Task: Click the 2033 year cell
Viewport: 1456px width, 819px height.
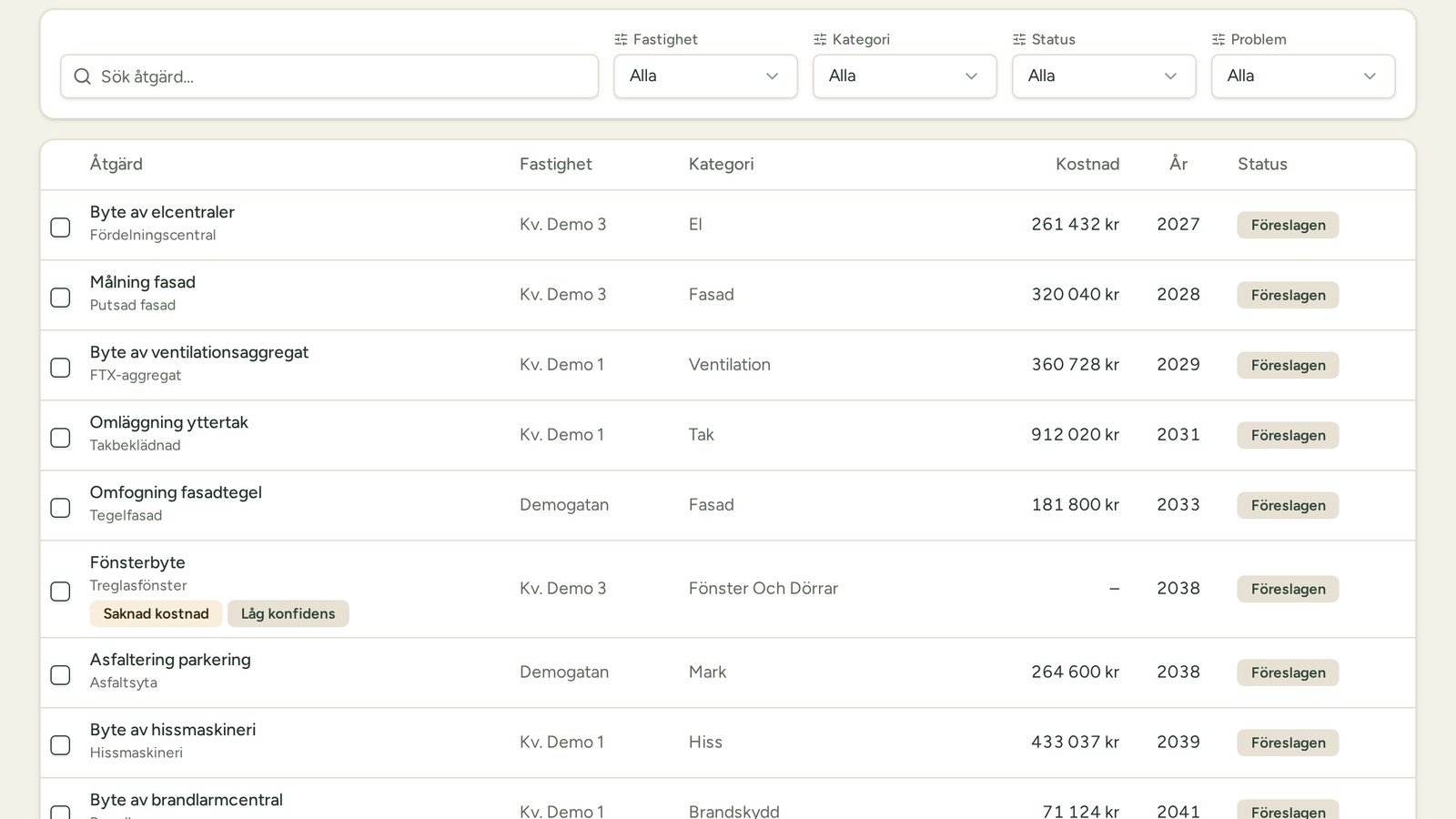Action: (1178, 504)
